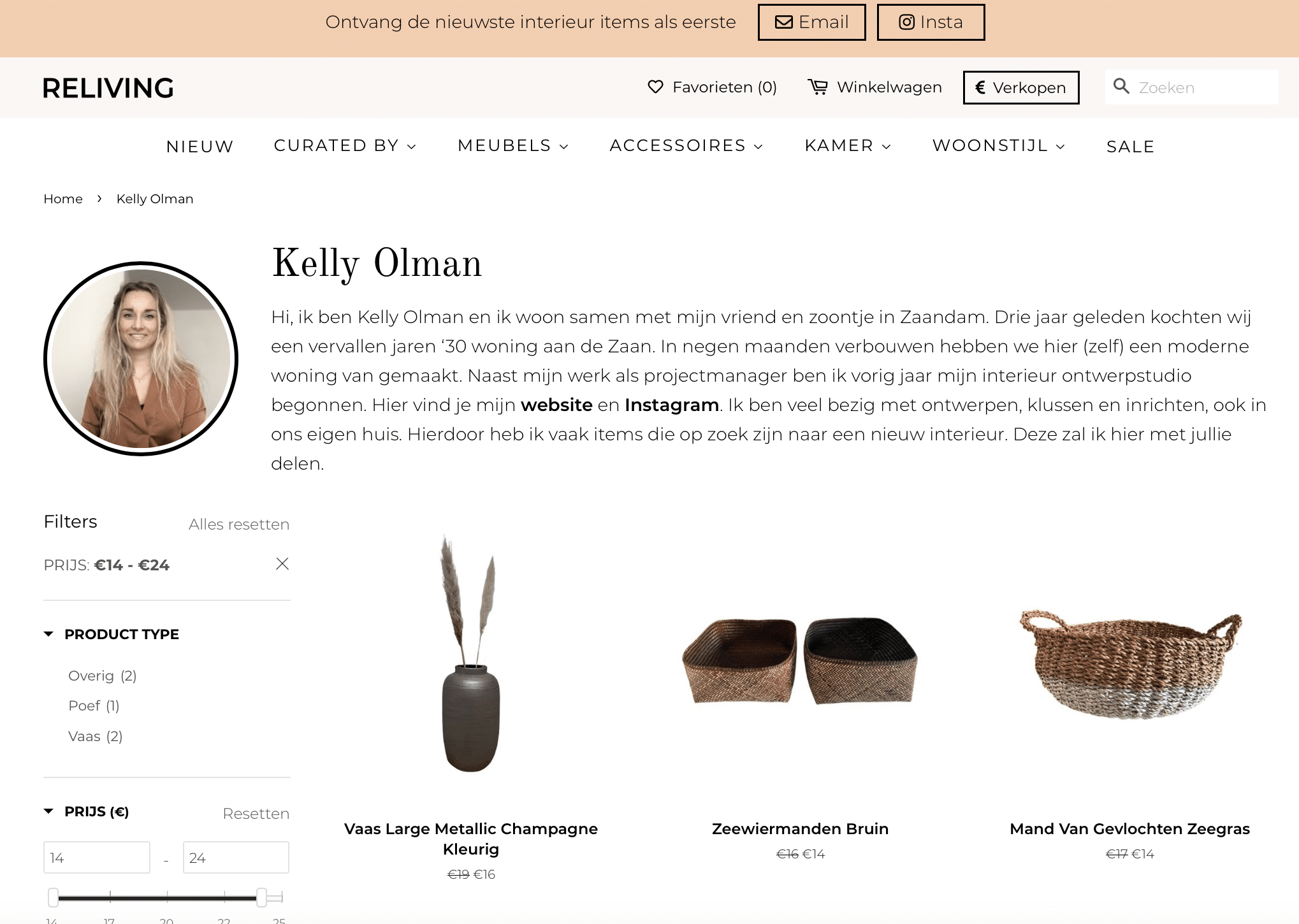Click the right handle of price slider
1299x924 pixels.
pos(261,897)
